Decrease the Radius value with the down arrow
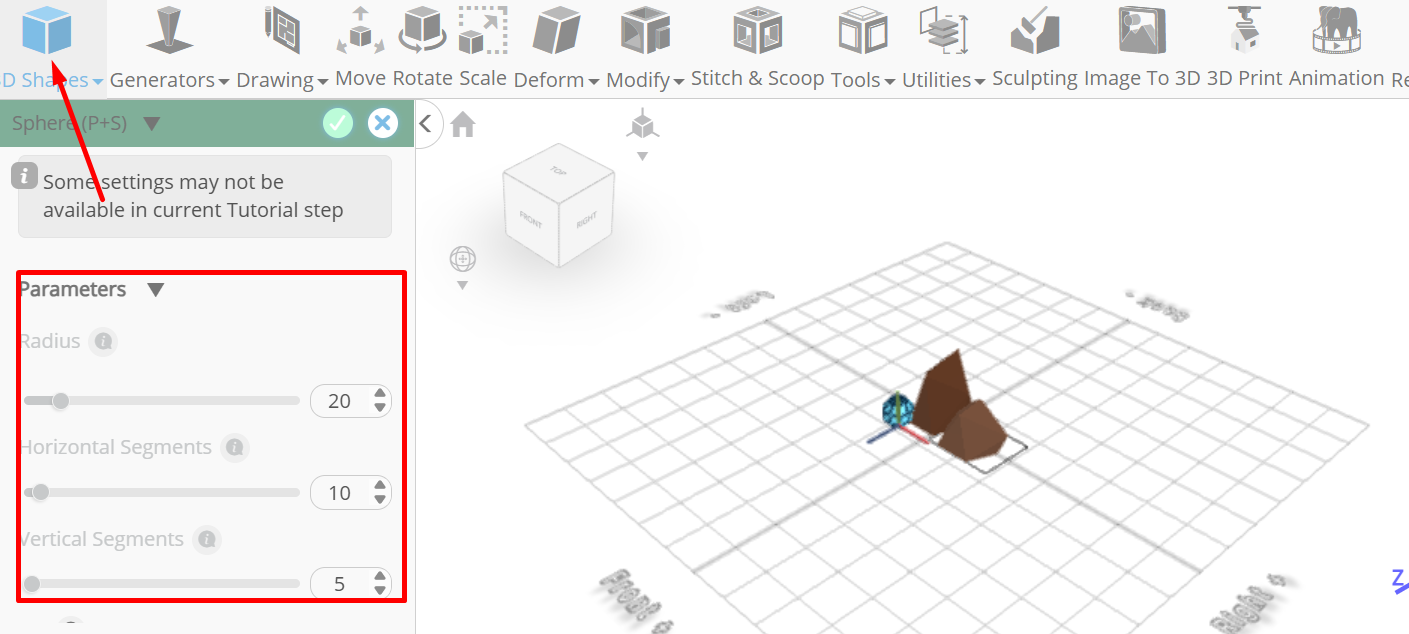This screenshot has width=1409, height=634. tap(380, 408)
